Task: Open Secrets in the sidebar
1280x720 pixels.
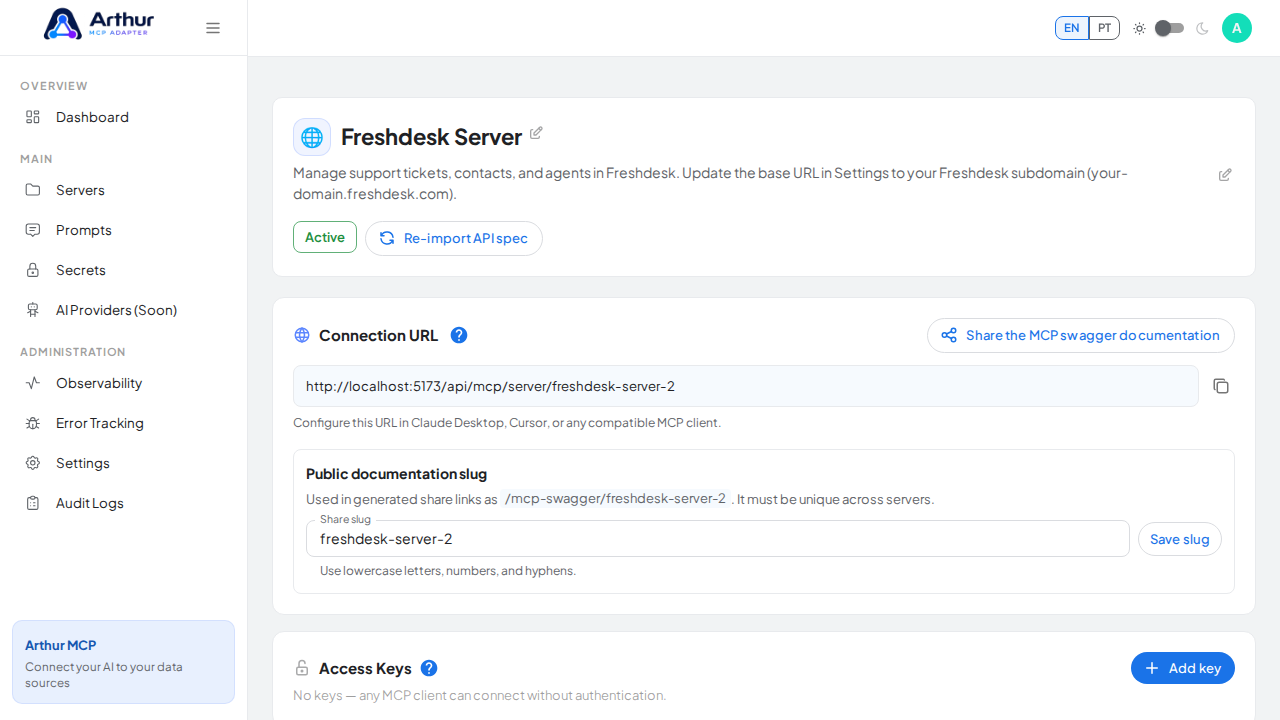Action: 123,270
